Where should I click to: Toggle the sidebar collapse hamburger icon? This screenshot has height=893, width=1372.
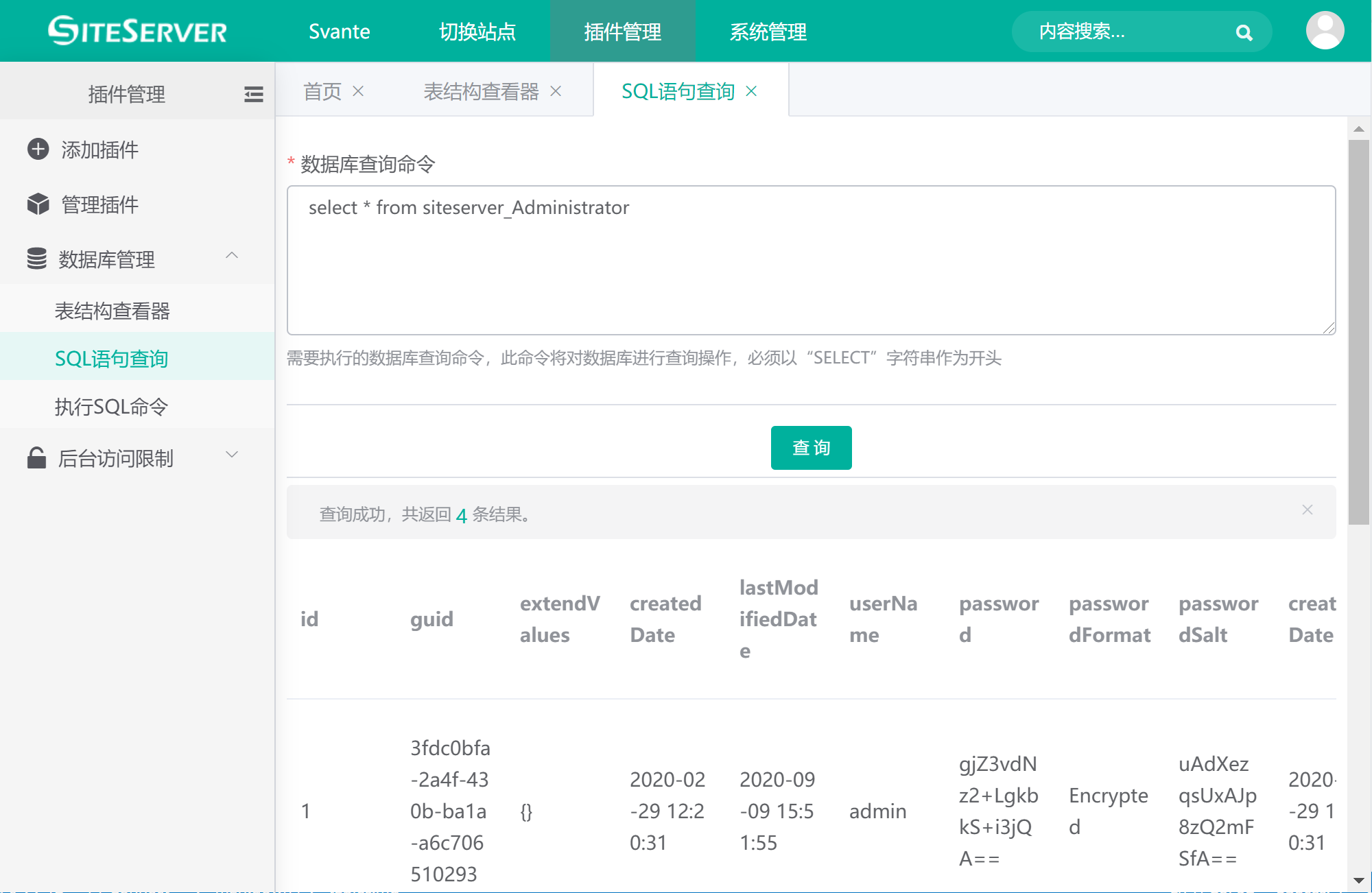(x=253, y=94)
